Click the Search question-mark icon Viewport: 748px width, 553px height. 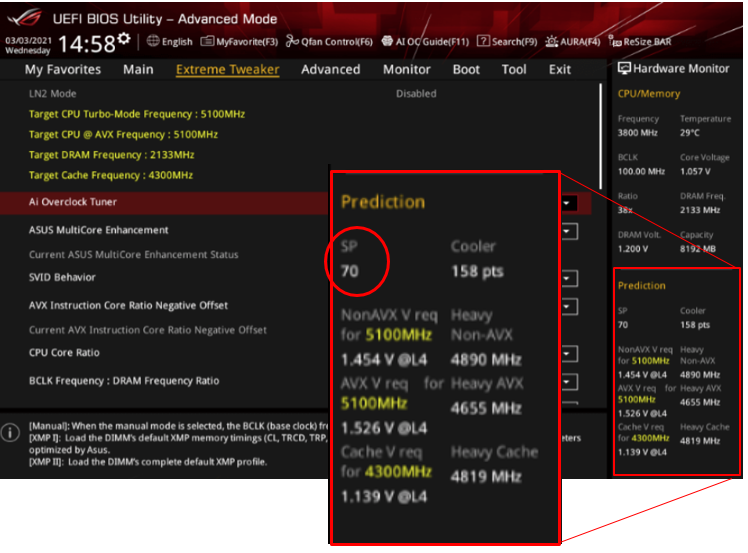click(x=483, y=41)
